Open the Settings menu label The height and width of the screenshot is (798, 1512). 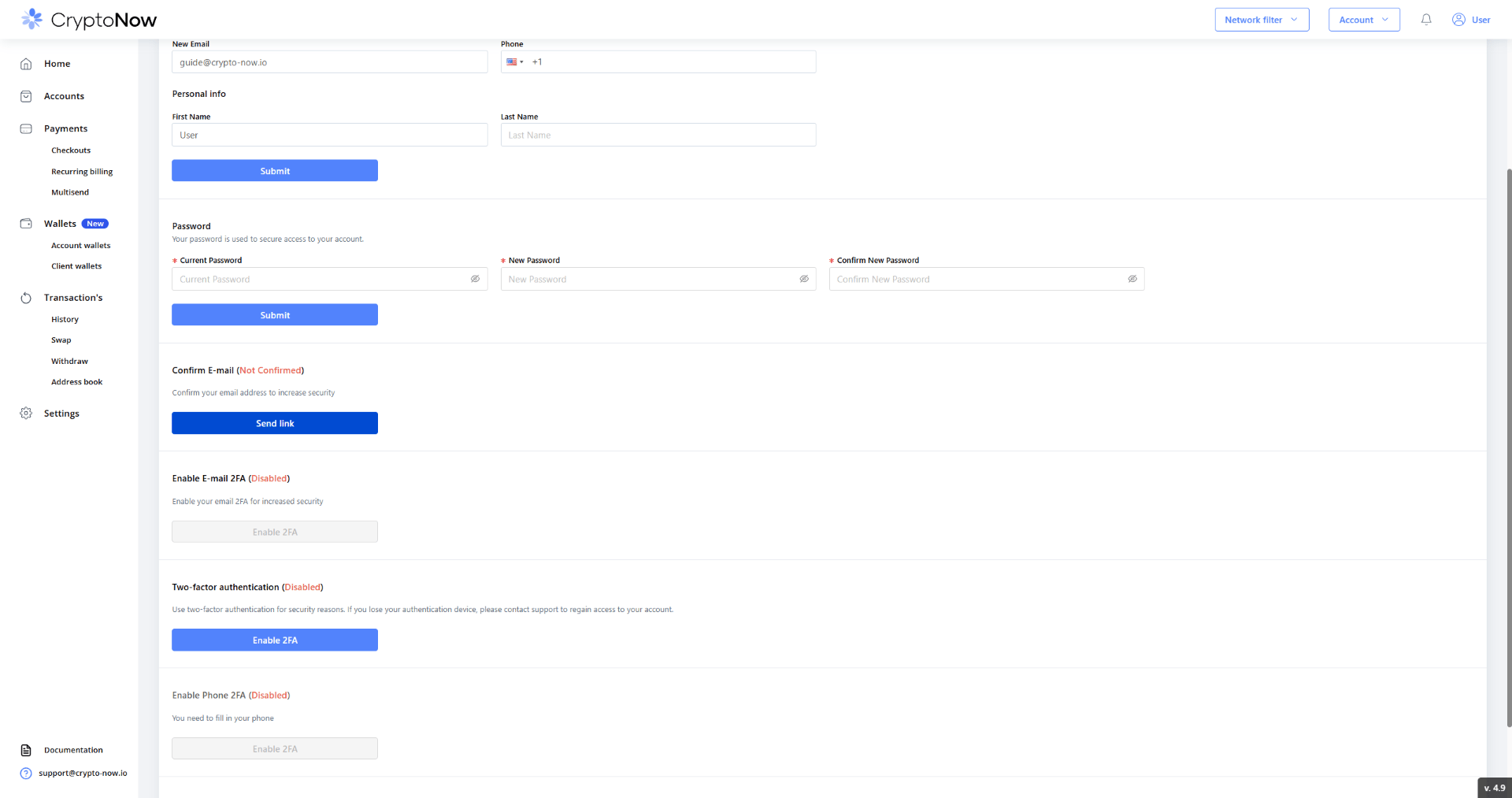tap(61, 414)
